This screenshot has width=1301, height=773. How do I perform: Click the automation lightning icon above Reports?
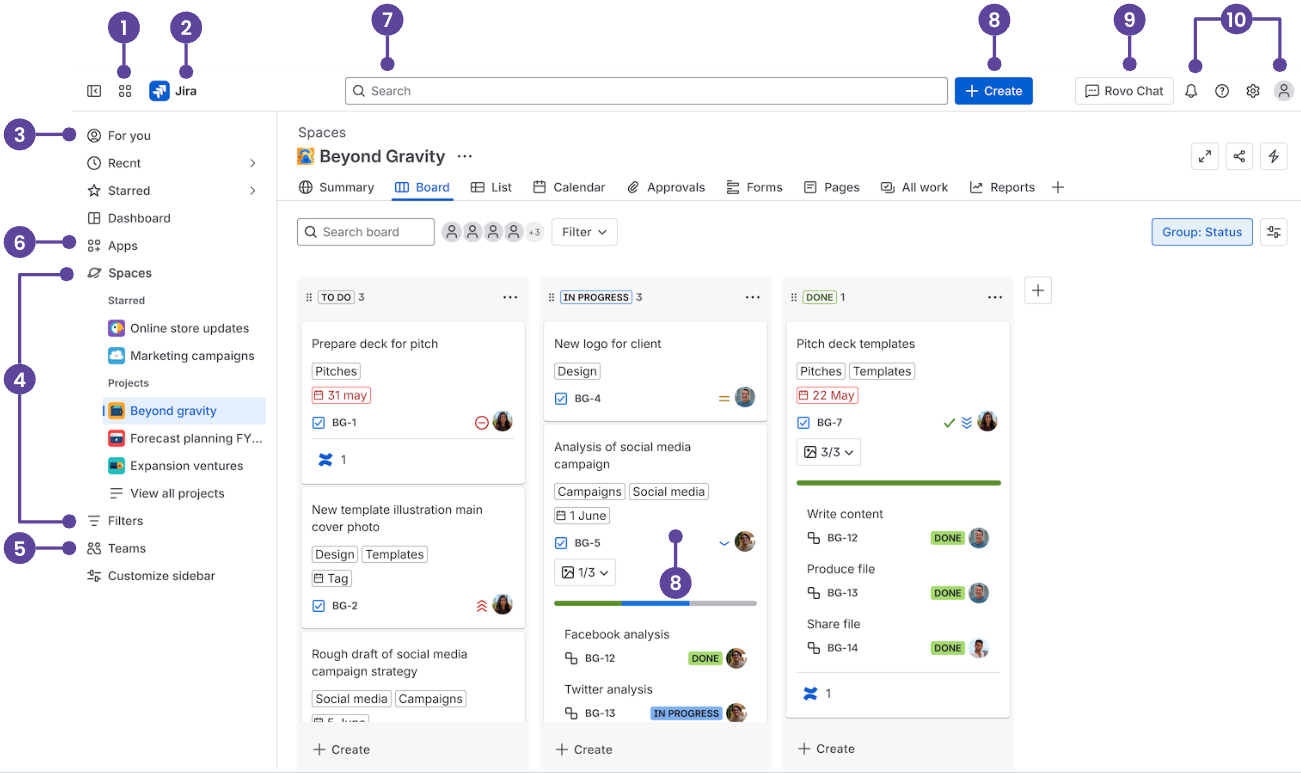tap(1275, 156)
